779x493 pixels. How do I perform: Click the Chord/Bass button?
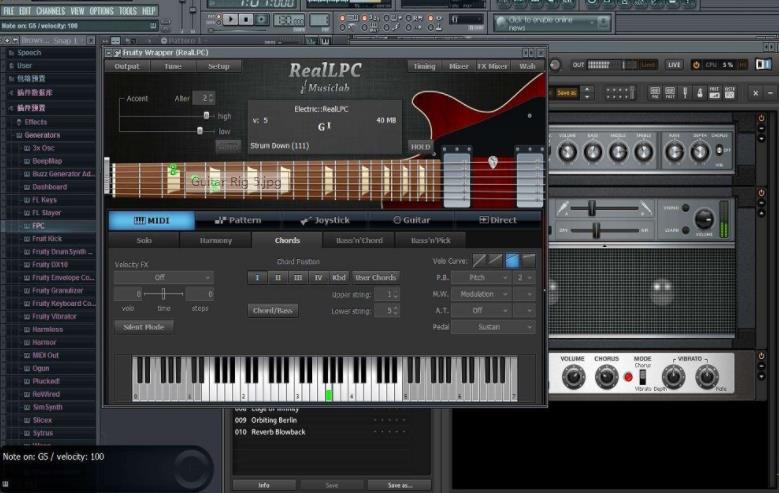(273, 310)
